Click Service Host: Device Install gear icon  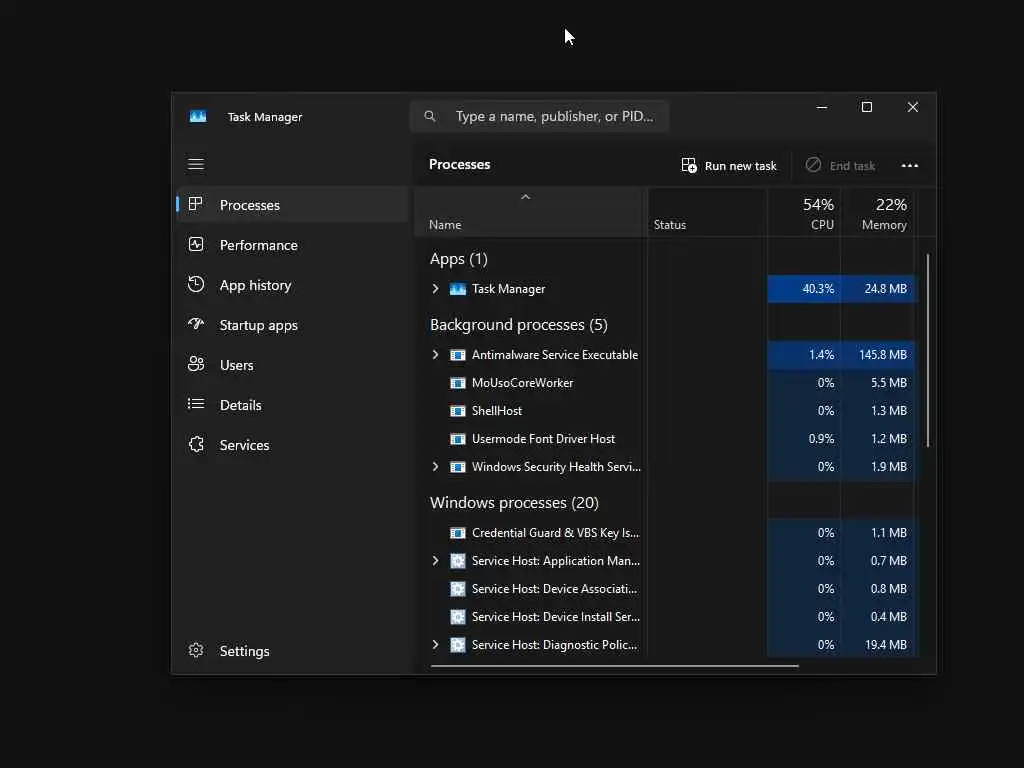point(458,616)
